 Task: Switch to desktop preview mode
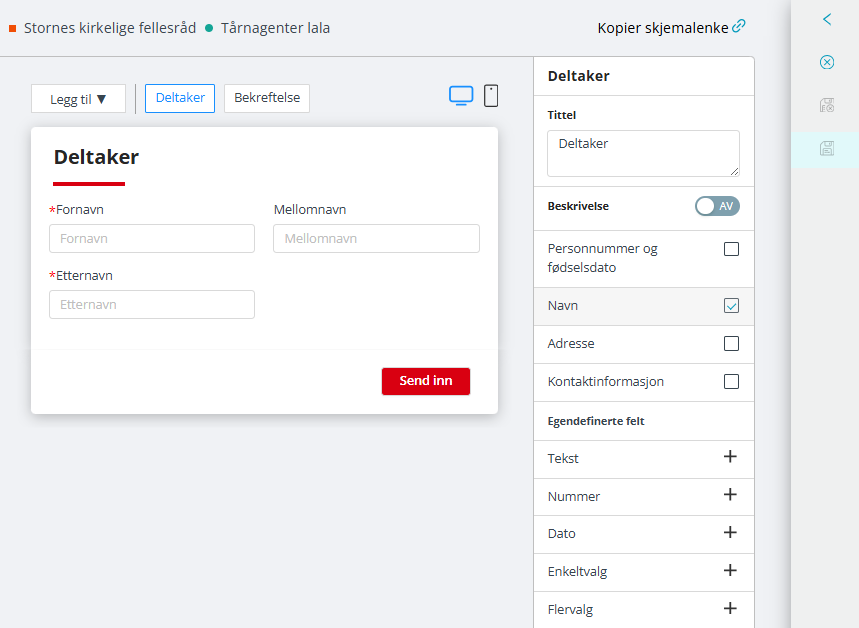point(461,94)
